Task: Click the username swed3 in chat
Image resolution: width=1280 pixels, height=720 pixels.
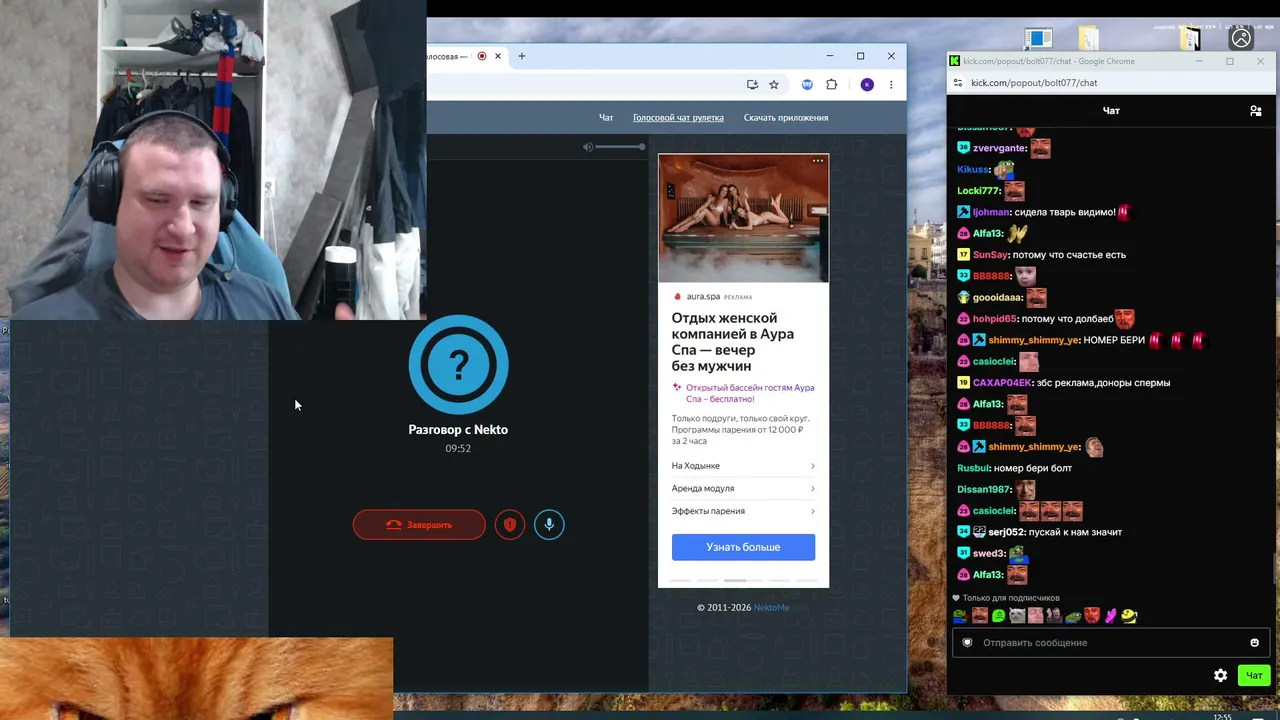Action: click(x=988, y=553)
